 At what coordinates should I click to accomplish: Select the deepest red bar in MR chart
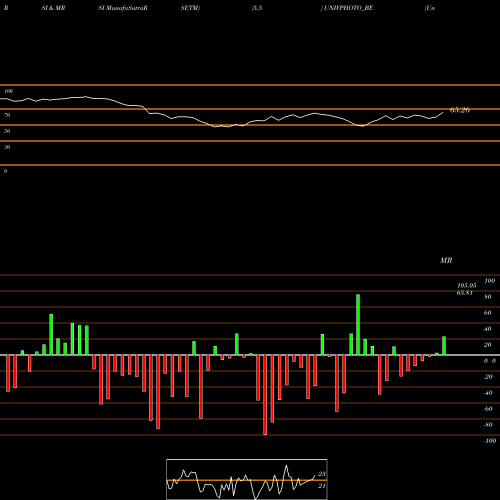(265, 395)
